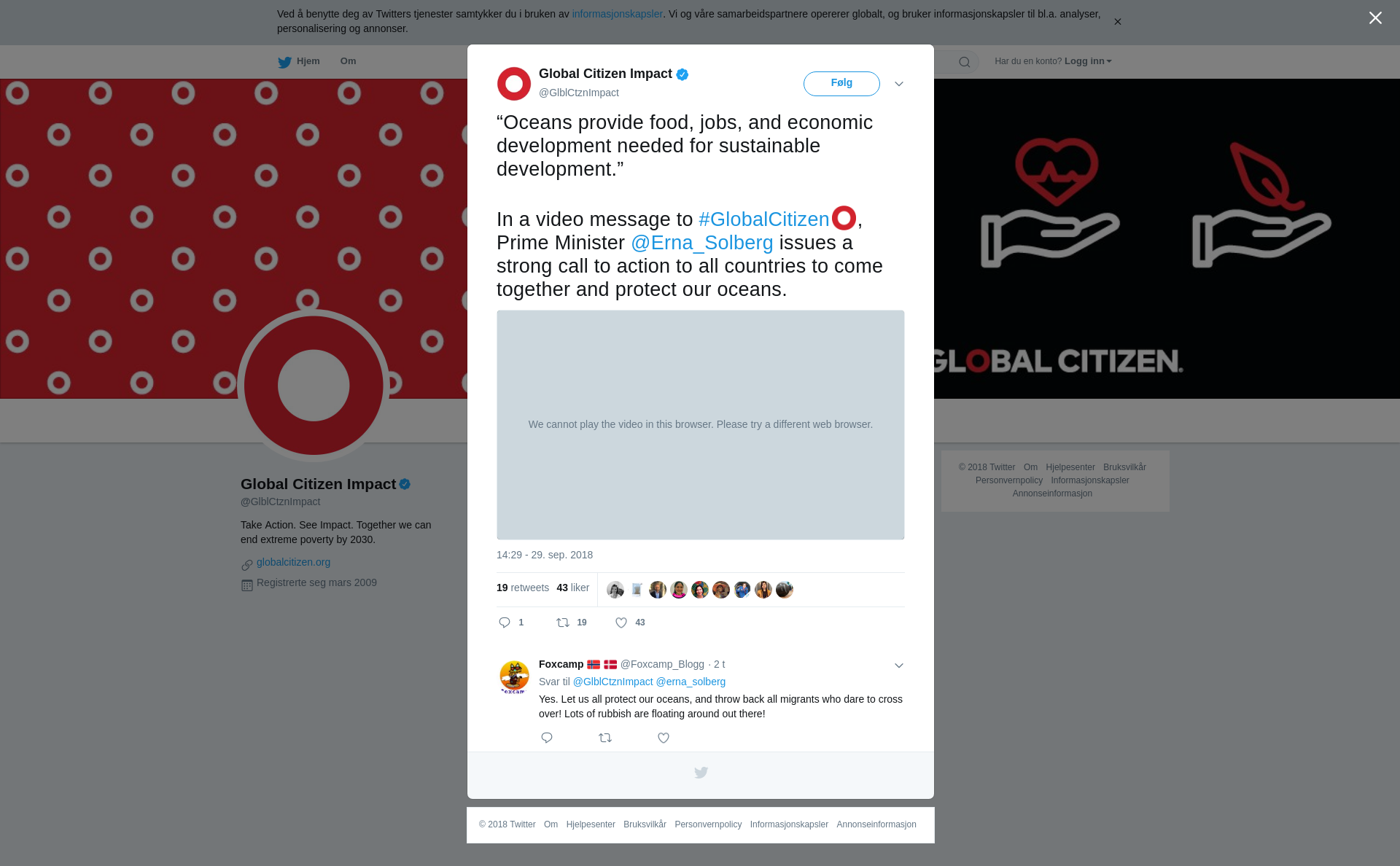Open the globalcitizen.org profile link

point(293,562)
